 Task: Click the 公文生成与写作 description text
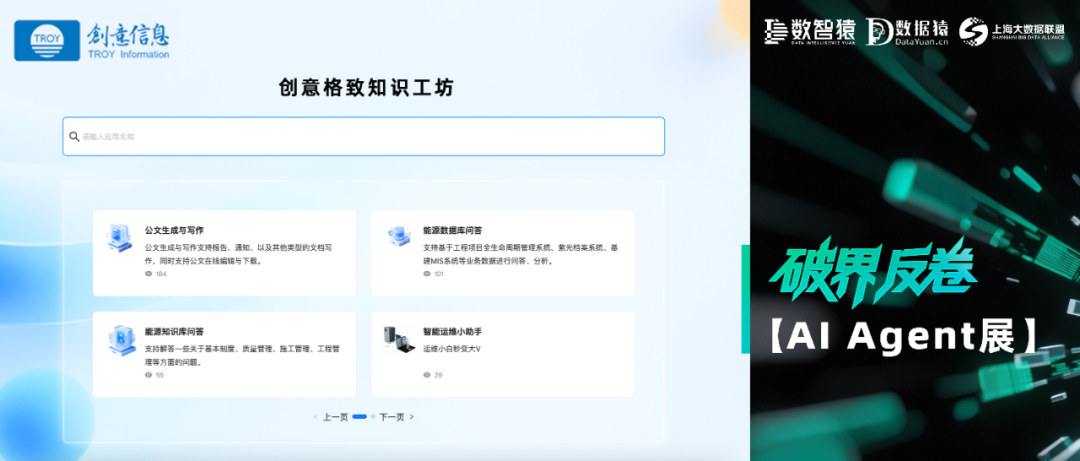coord(239,254)
